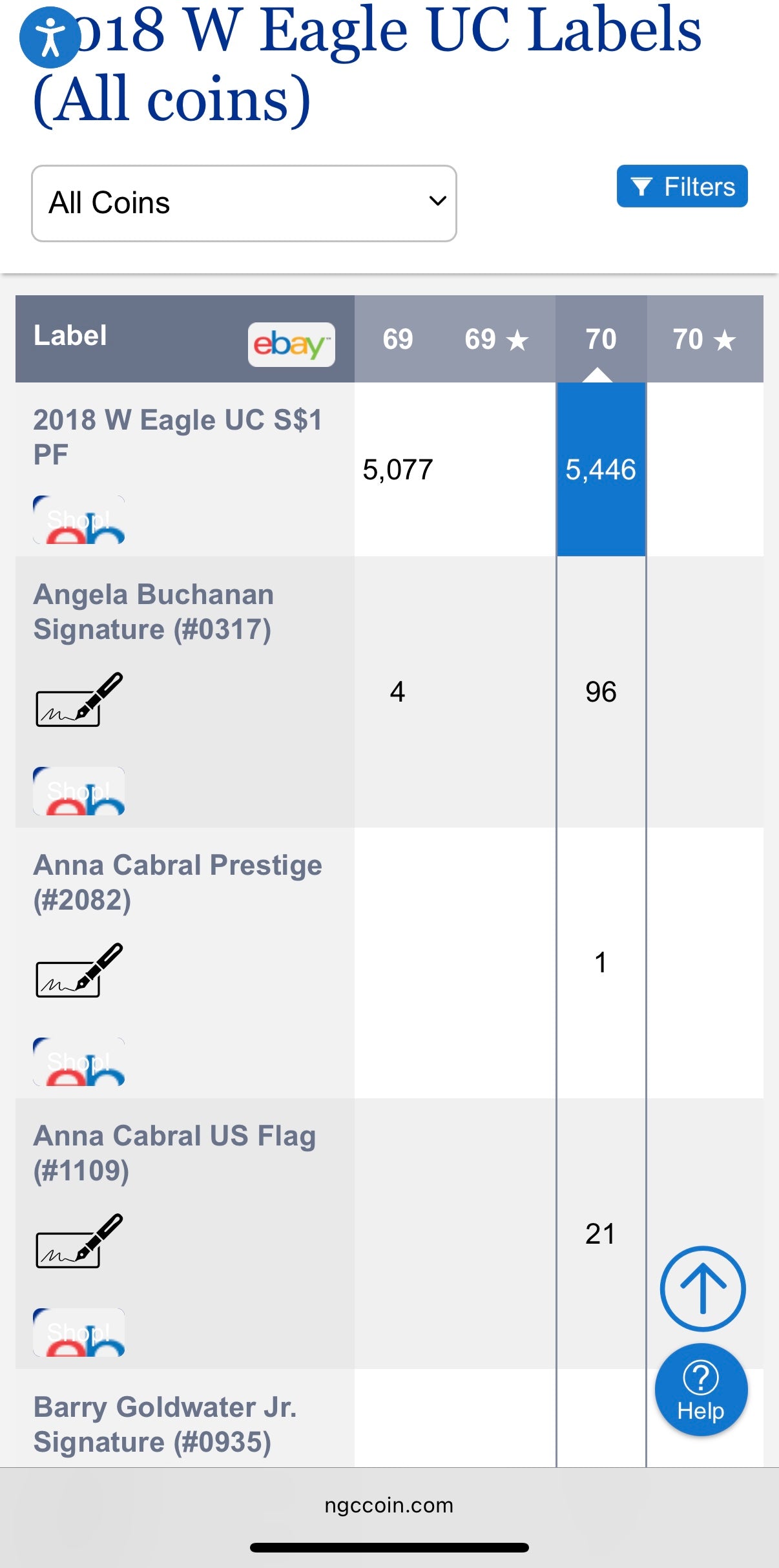Screen dimensions: 779x1568
Task: Tap eBay Shop icon under 2018 W Eagle UC S$1 PF
Action: pos(79,520)
